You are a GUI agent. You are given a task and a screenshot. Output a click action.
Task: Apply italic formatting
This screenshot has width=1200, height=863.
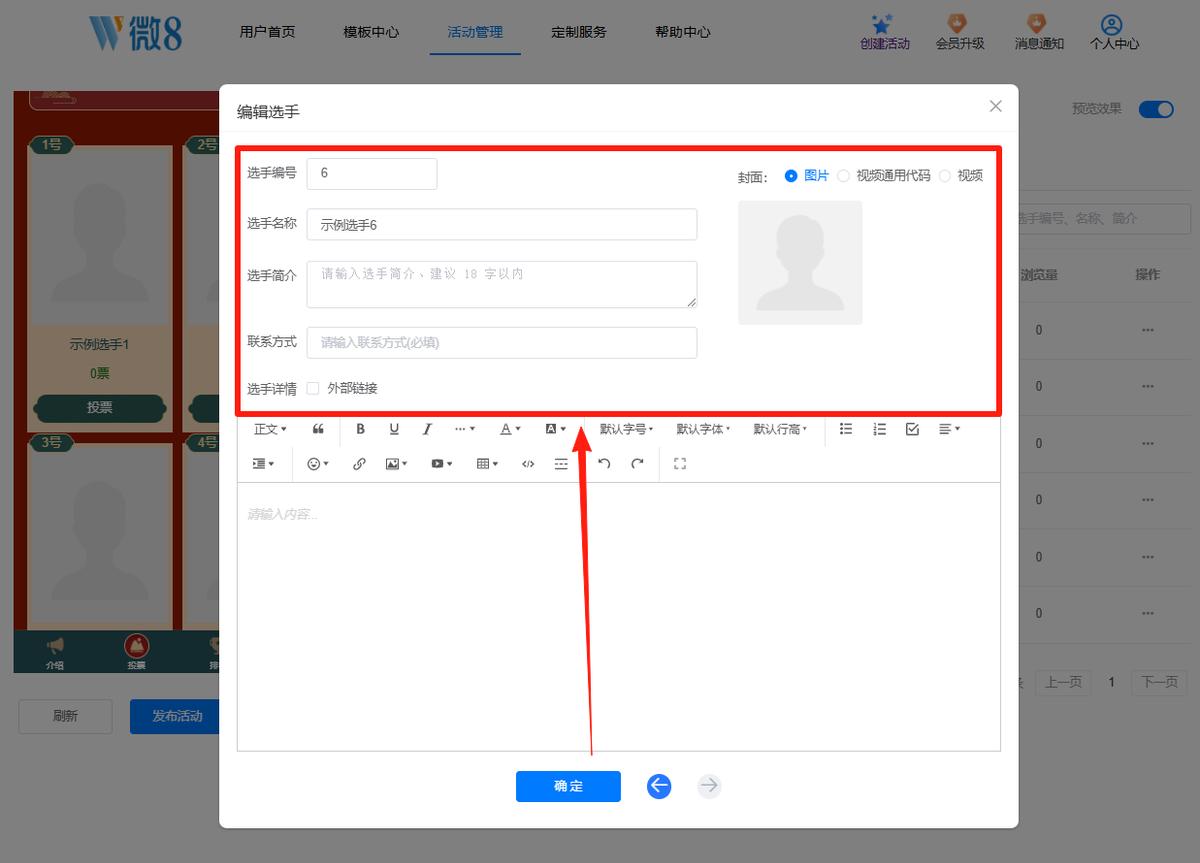point(427,429)
